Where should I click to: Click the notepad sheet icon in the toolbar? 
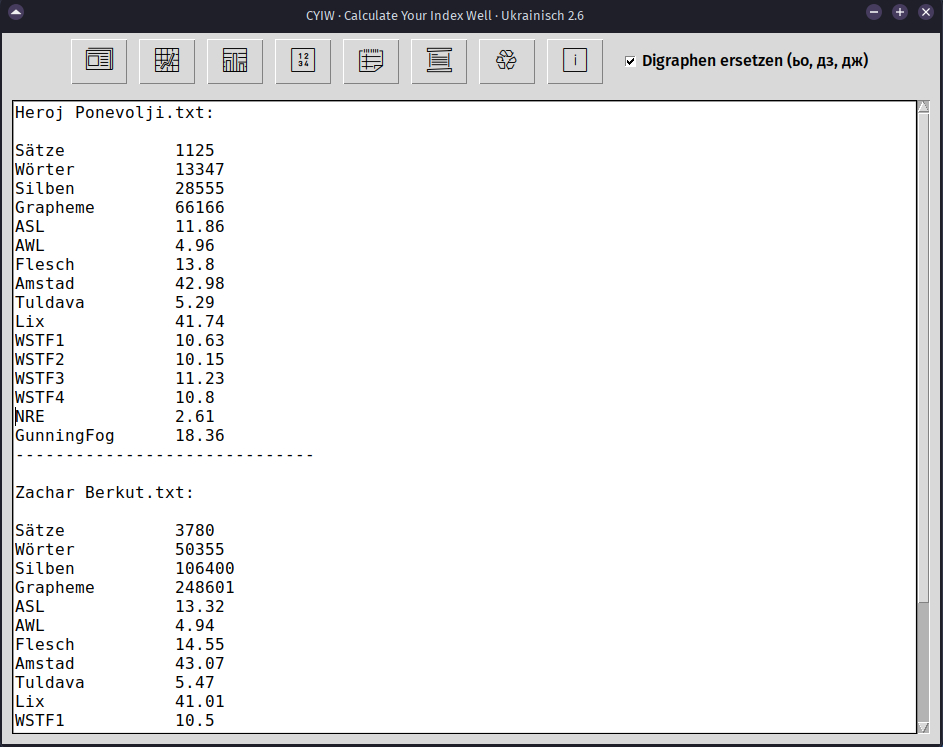371,61
